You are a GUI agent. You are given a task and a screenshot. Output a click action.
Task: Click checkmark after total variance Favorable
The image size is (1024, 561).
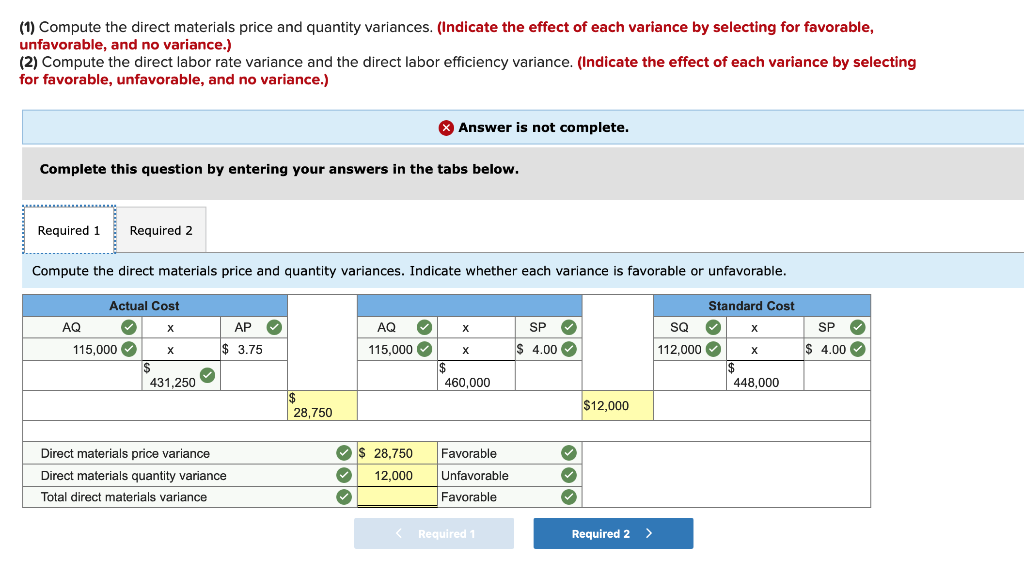tap(569, 497)
